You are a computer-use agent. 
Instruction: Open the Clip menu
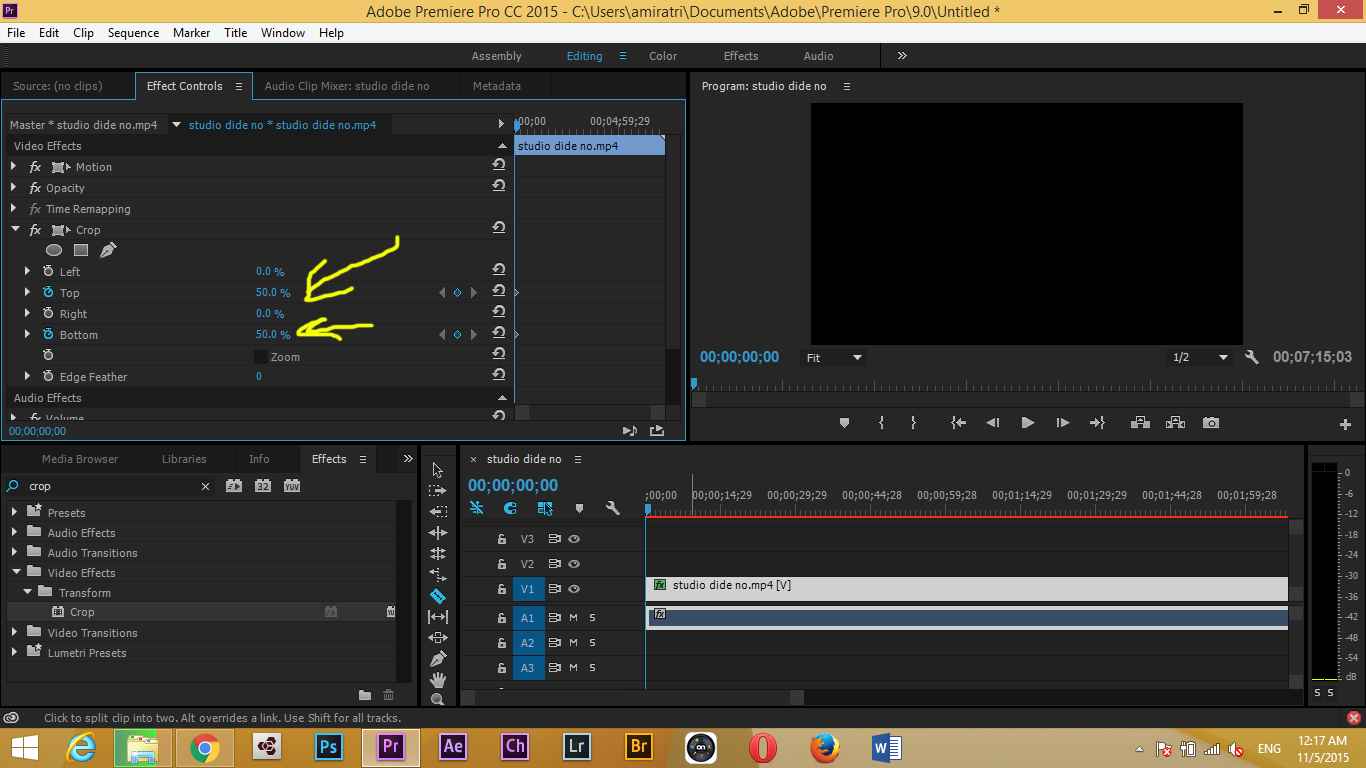(83, 32)
